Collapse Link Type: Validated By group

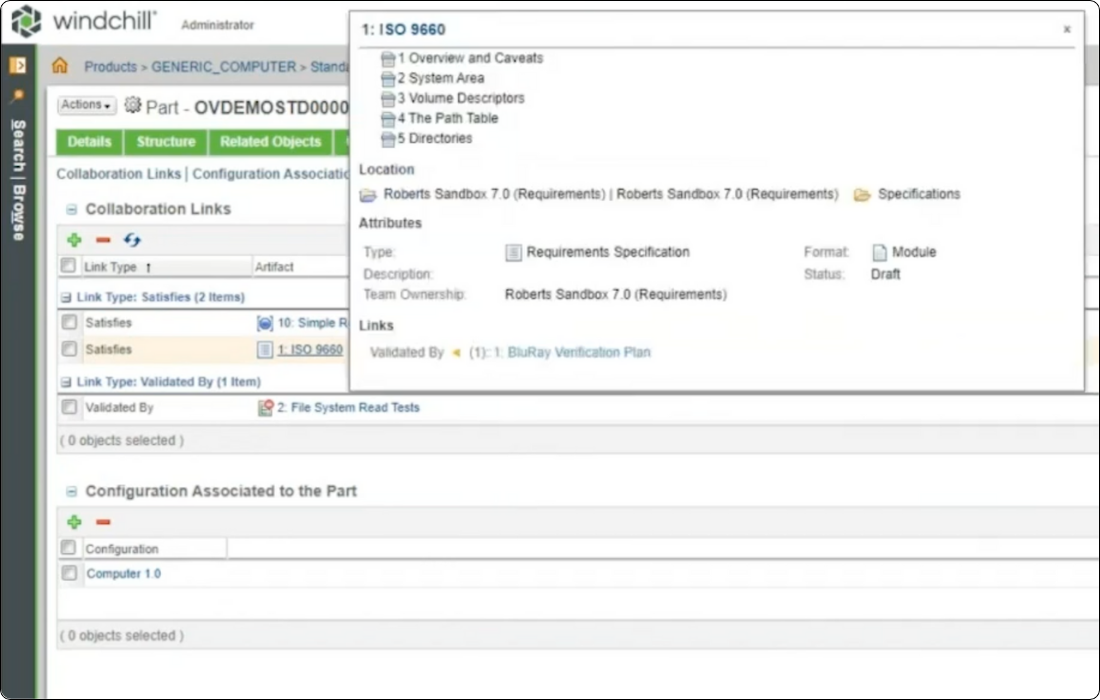point(66,382)
